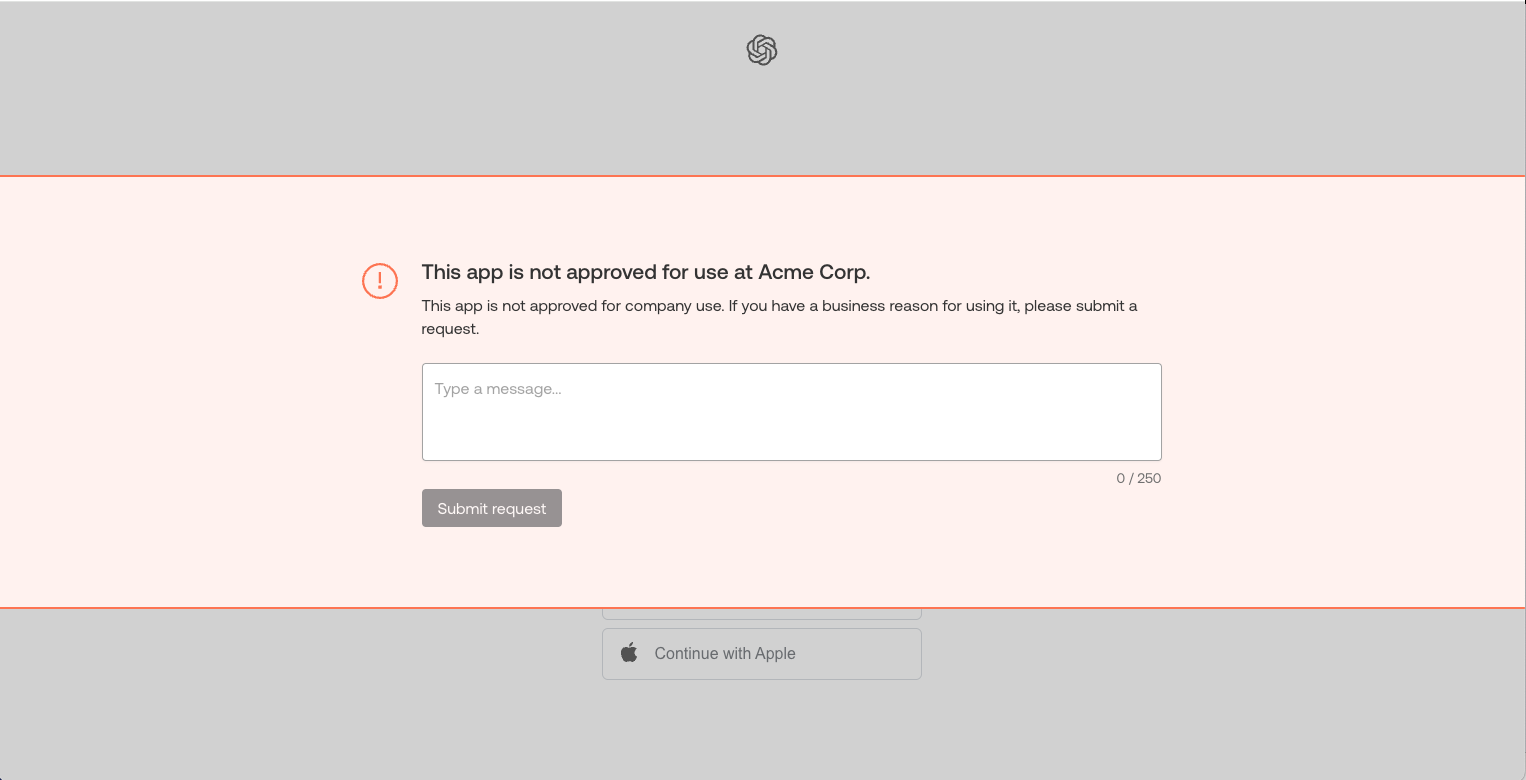Click the orange exclamation warning icon
This screenshot has width=1526, height=780.
click(x=380, y=281)
